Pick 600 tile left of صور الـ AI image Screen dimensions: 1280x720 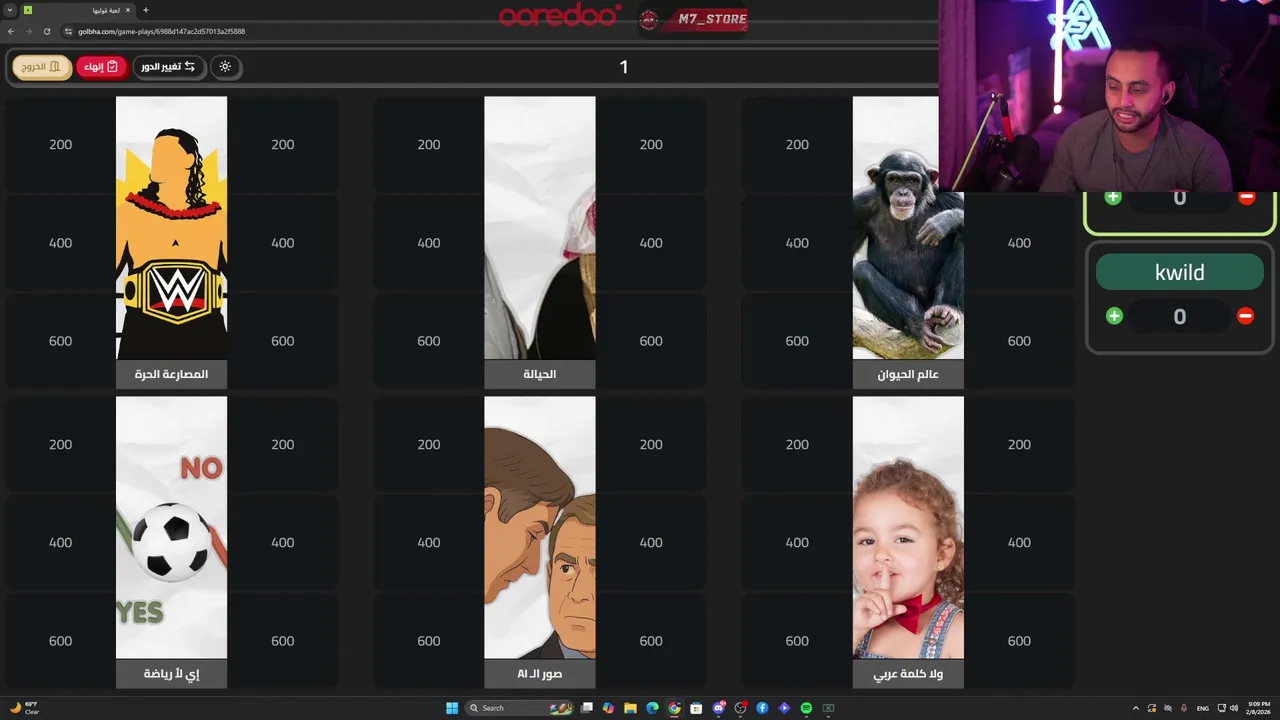tap(429, 641)
